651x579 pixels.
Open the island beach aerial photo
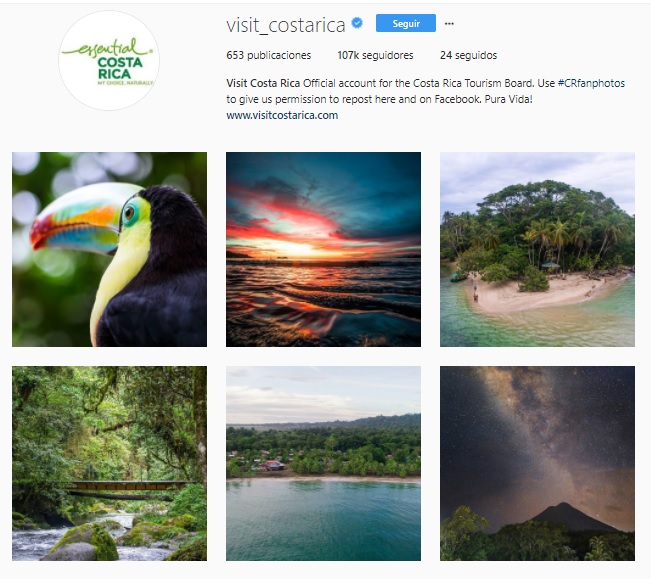[x=537, y=249]
